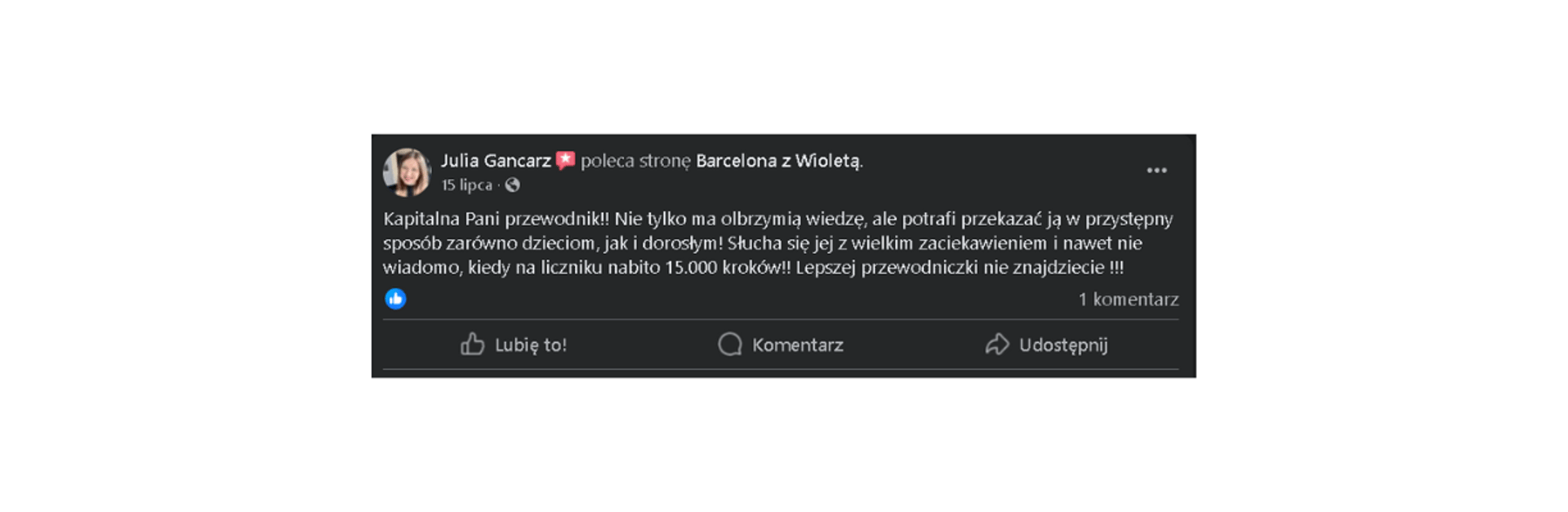The width and height of the screenshot is (1568, 512).
Task: Click the blue like reaction icon
Action: (395, 299)
